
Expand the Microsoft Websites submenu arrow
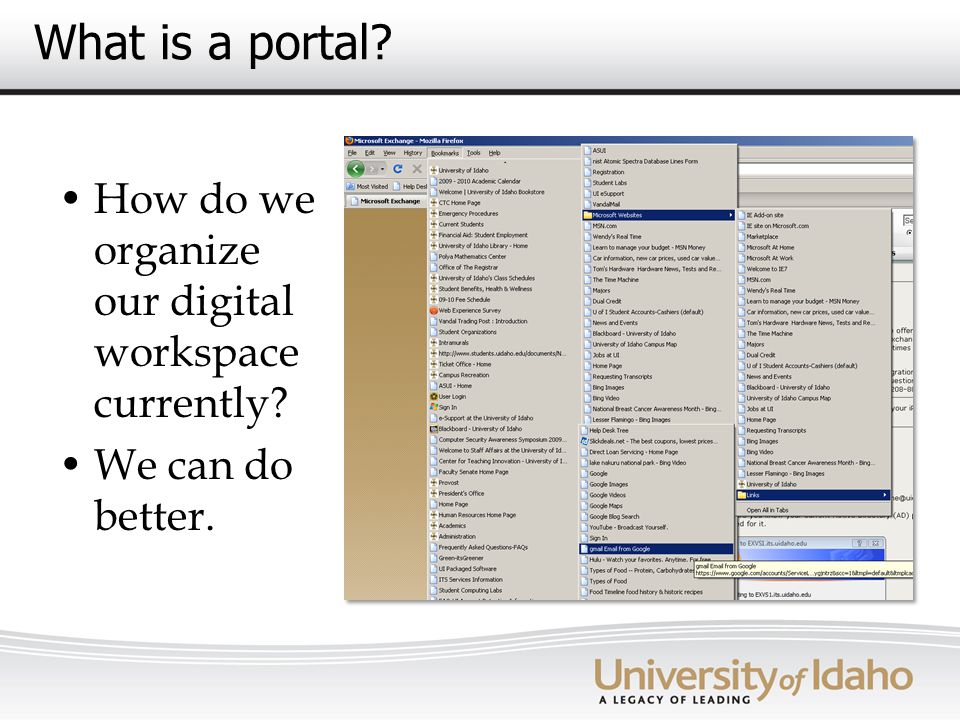(730, 216)
